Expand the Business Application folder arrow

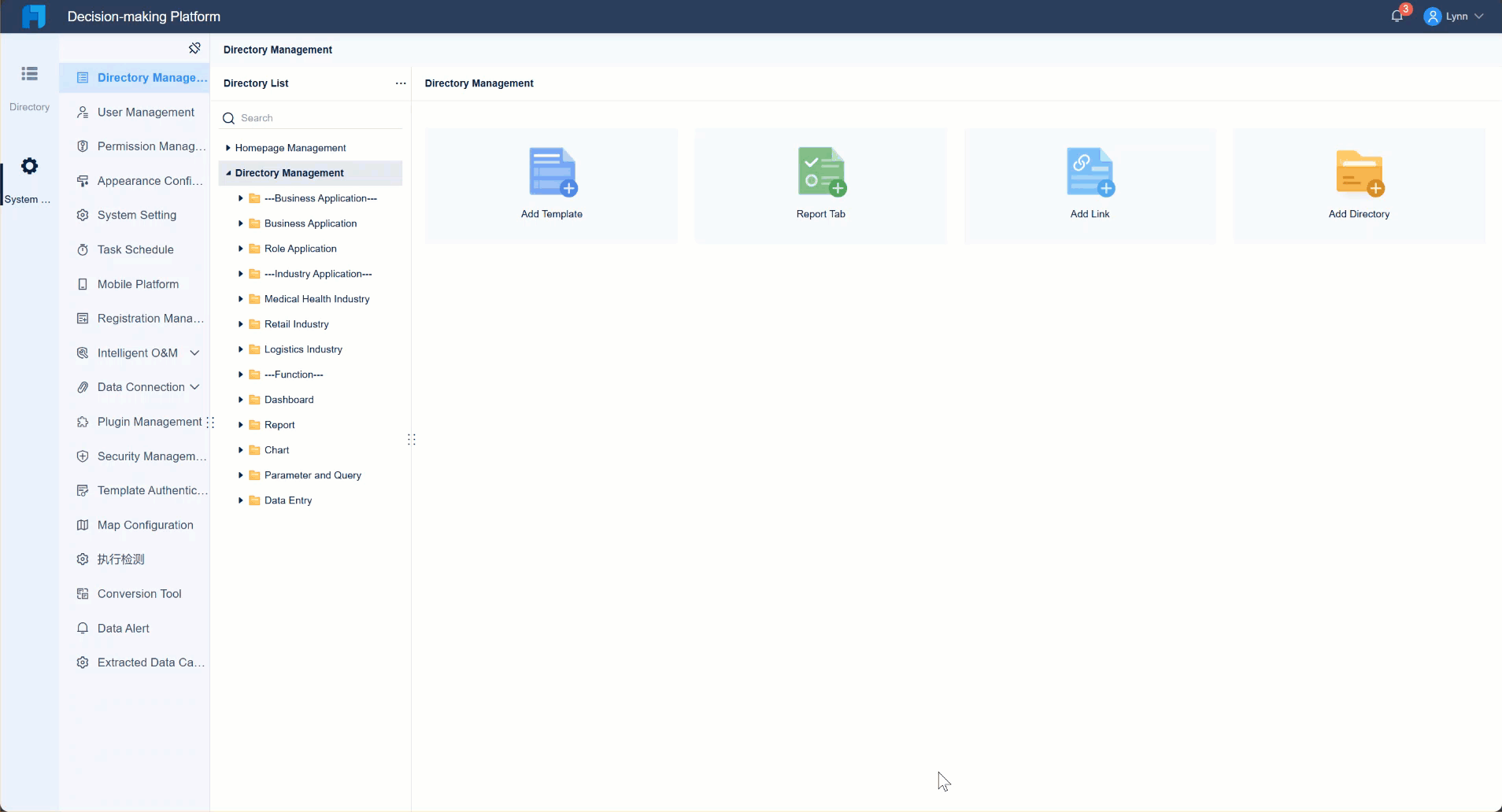click(241, 223)
